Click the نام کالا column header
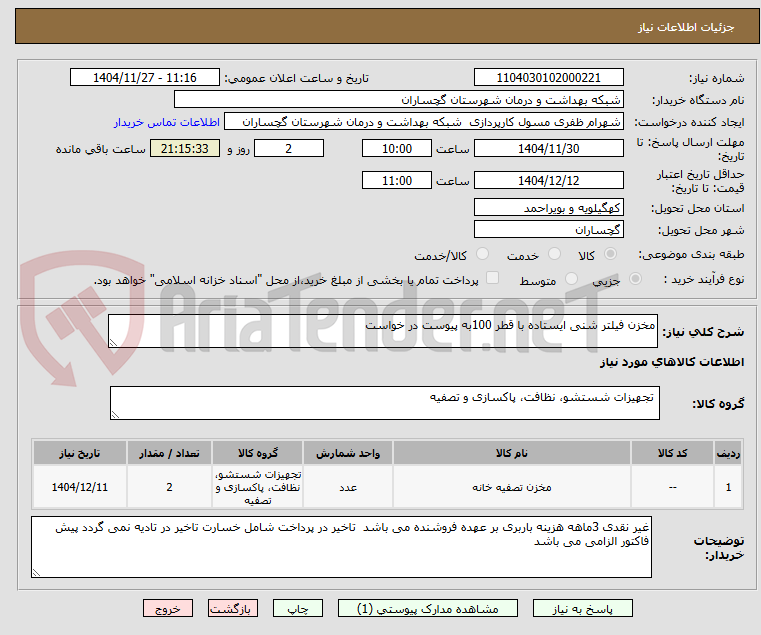This screenshot has height=635, width=761. pos(512,453)
